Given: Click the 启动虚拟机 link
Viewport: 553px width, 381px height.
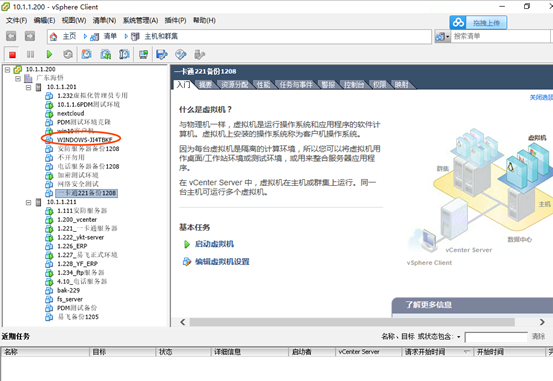Looking at the screenshot, I should coord(214,244).
